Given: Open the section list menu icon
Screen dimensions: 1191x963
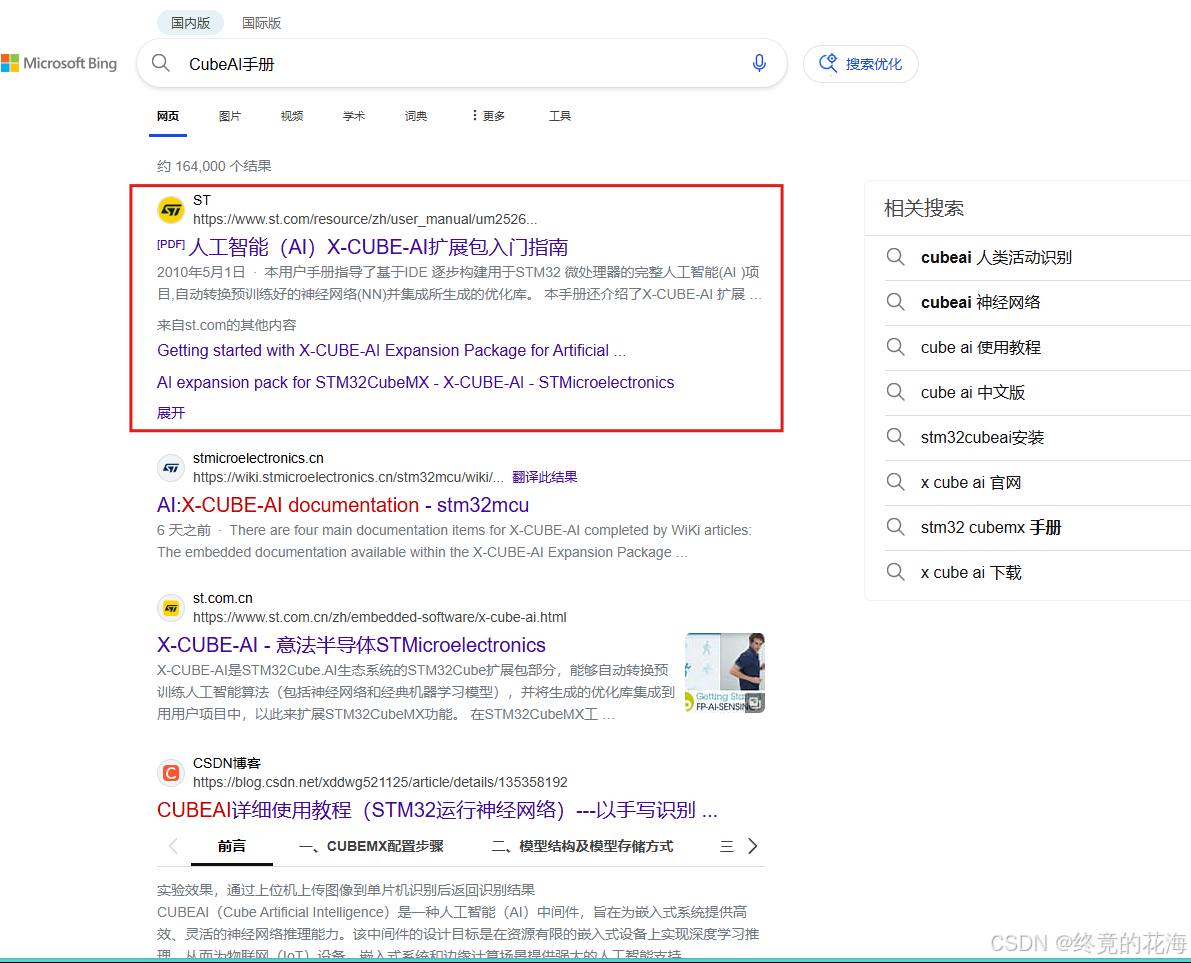Looking at the screenshot, I should click(727, 846).
